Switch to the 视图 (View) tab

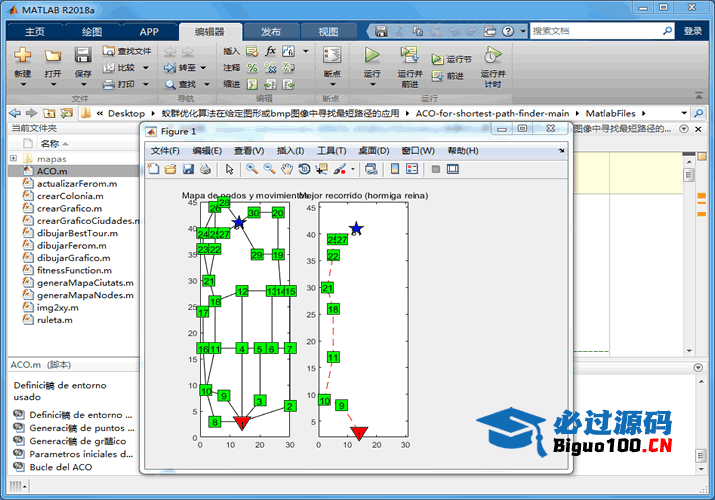(x=328, y=32)
